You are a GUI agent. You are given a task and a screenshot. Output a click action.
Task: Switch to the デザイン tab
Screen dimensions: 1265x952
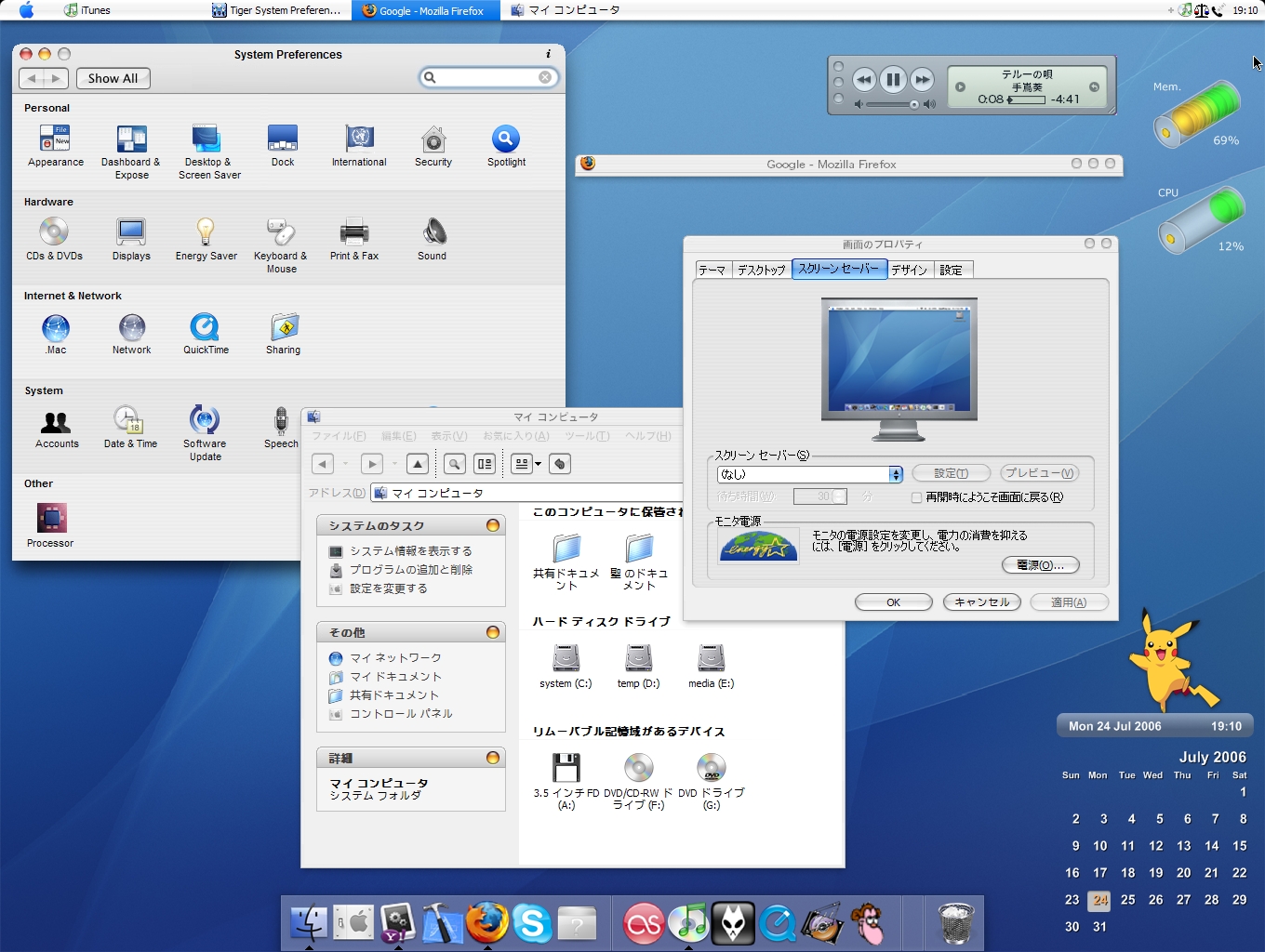[x=910, y=270]
